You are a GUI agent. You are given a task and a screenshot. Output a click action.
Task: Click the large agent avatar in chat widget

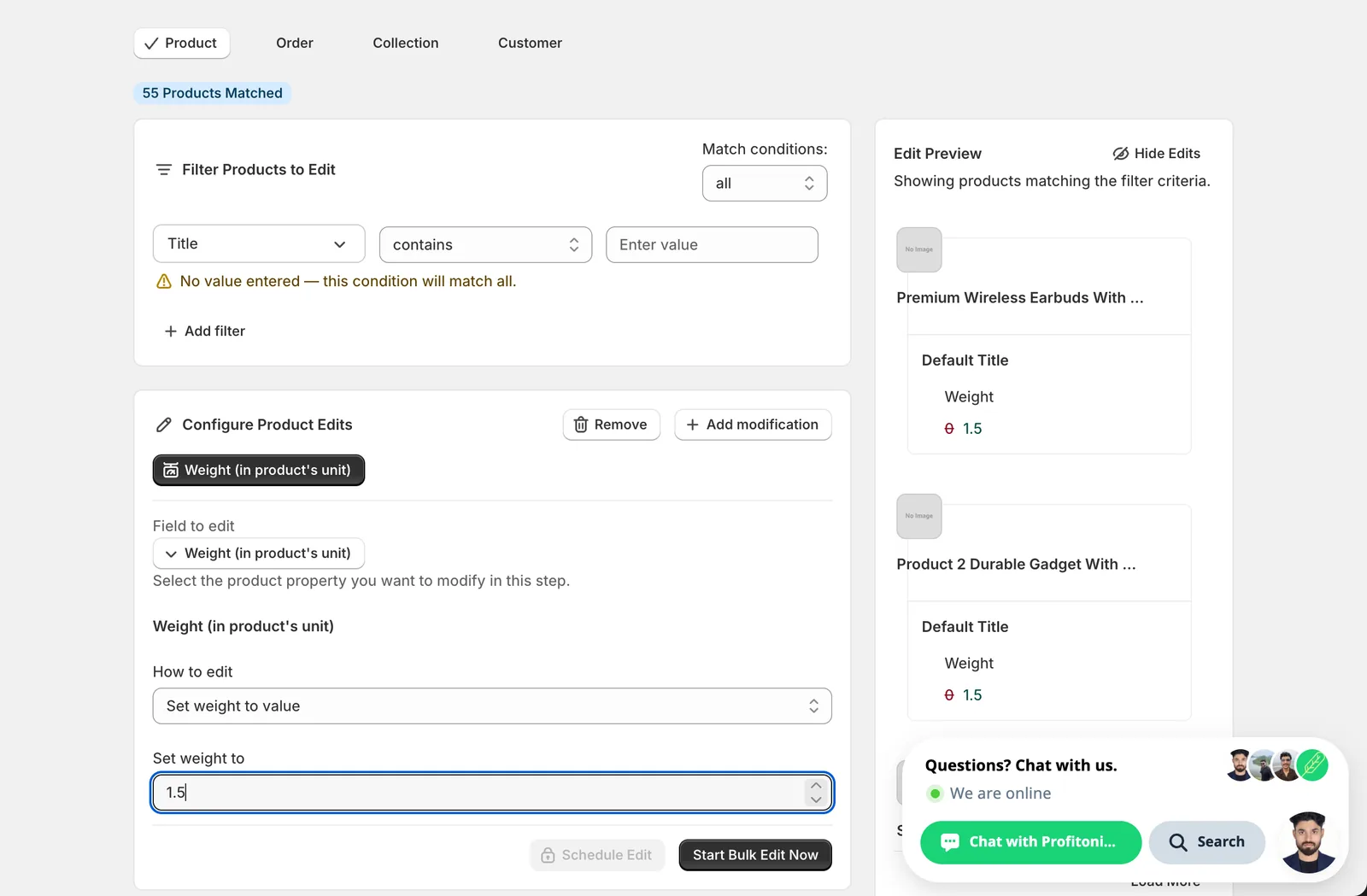(x=1308, y=843)
